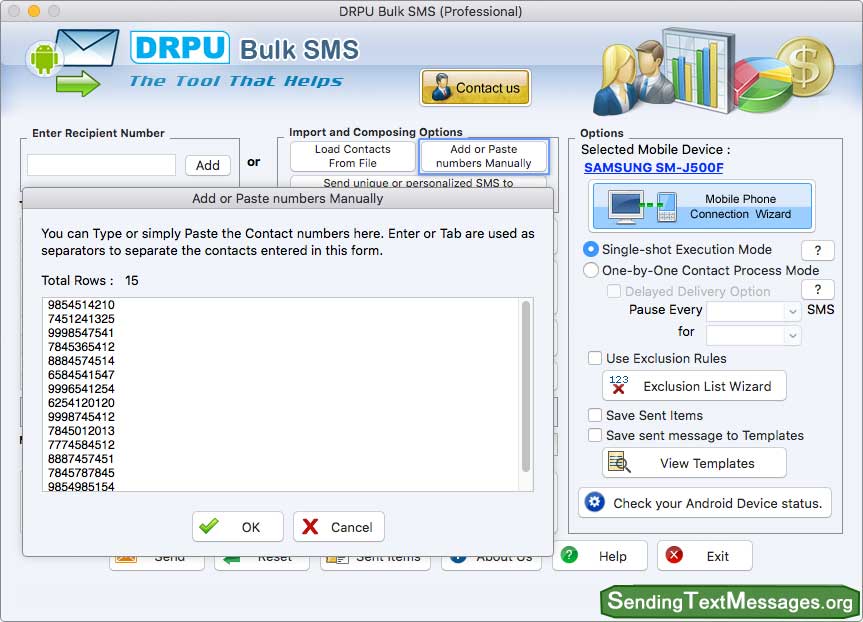
Task: Select number 6584541547 in the list
Action: pos(81,375)
